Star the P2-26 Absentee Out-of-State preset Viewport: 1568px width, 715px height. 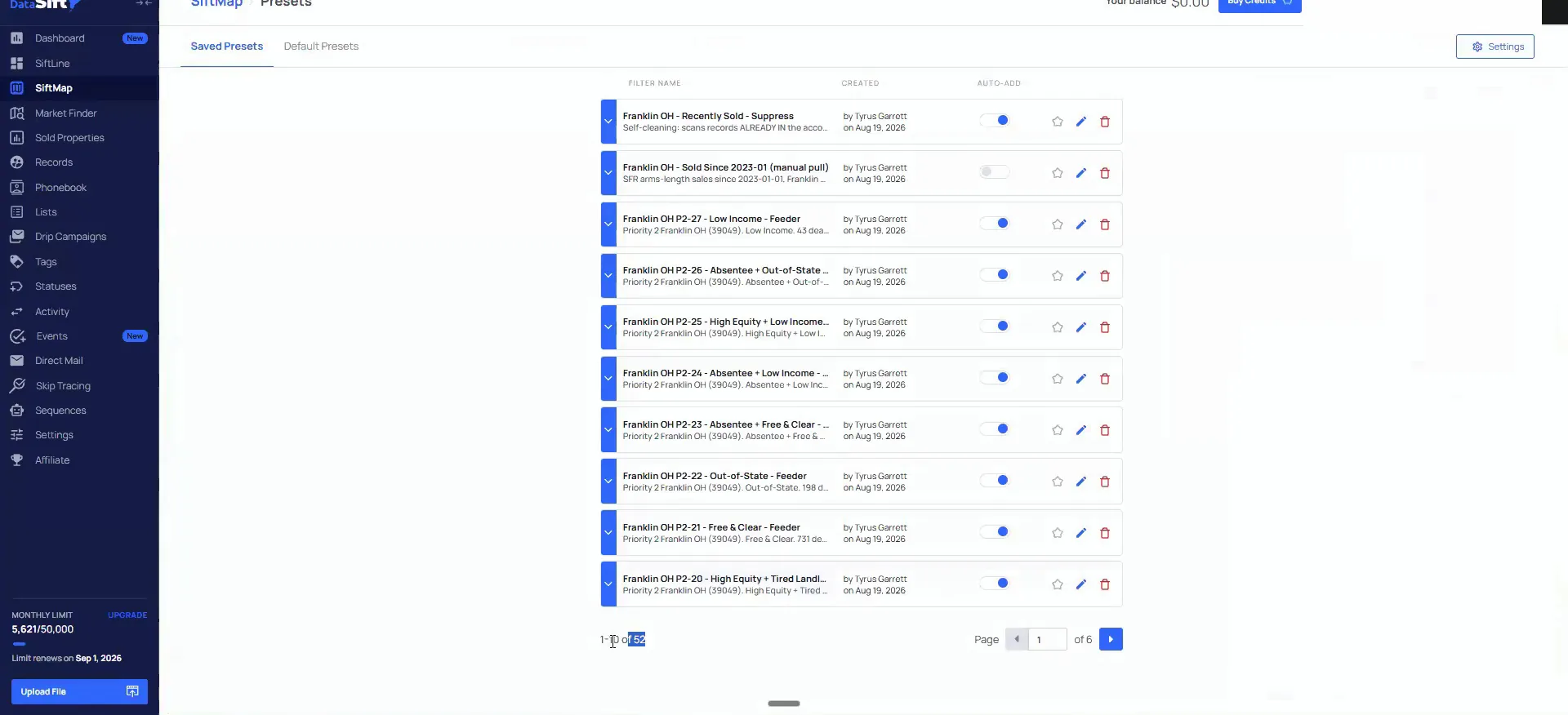click(x=1057, y=276)
